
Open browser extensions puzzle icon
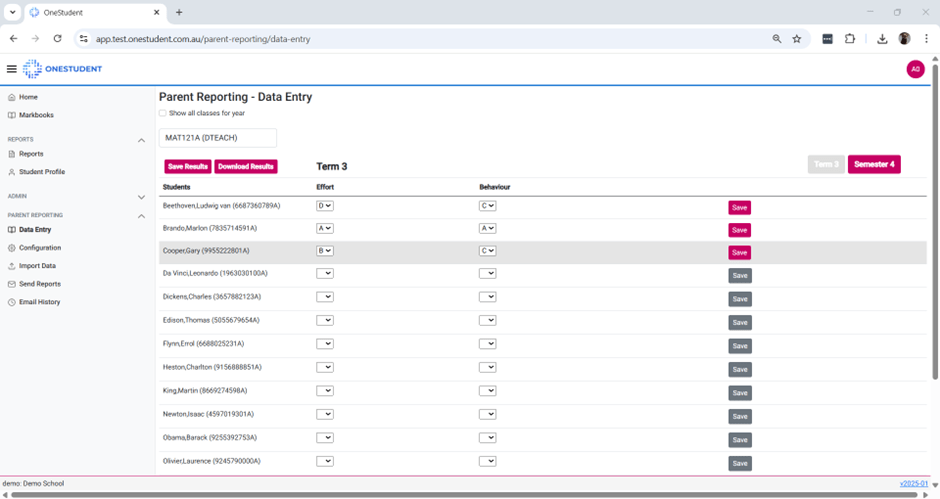coord(850,39)
